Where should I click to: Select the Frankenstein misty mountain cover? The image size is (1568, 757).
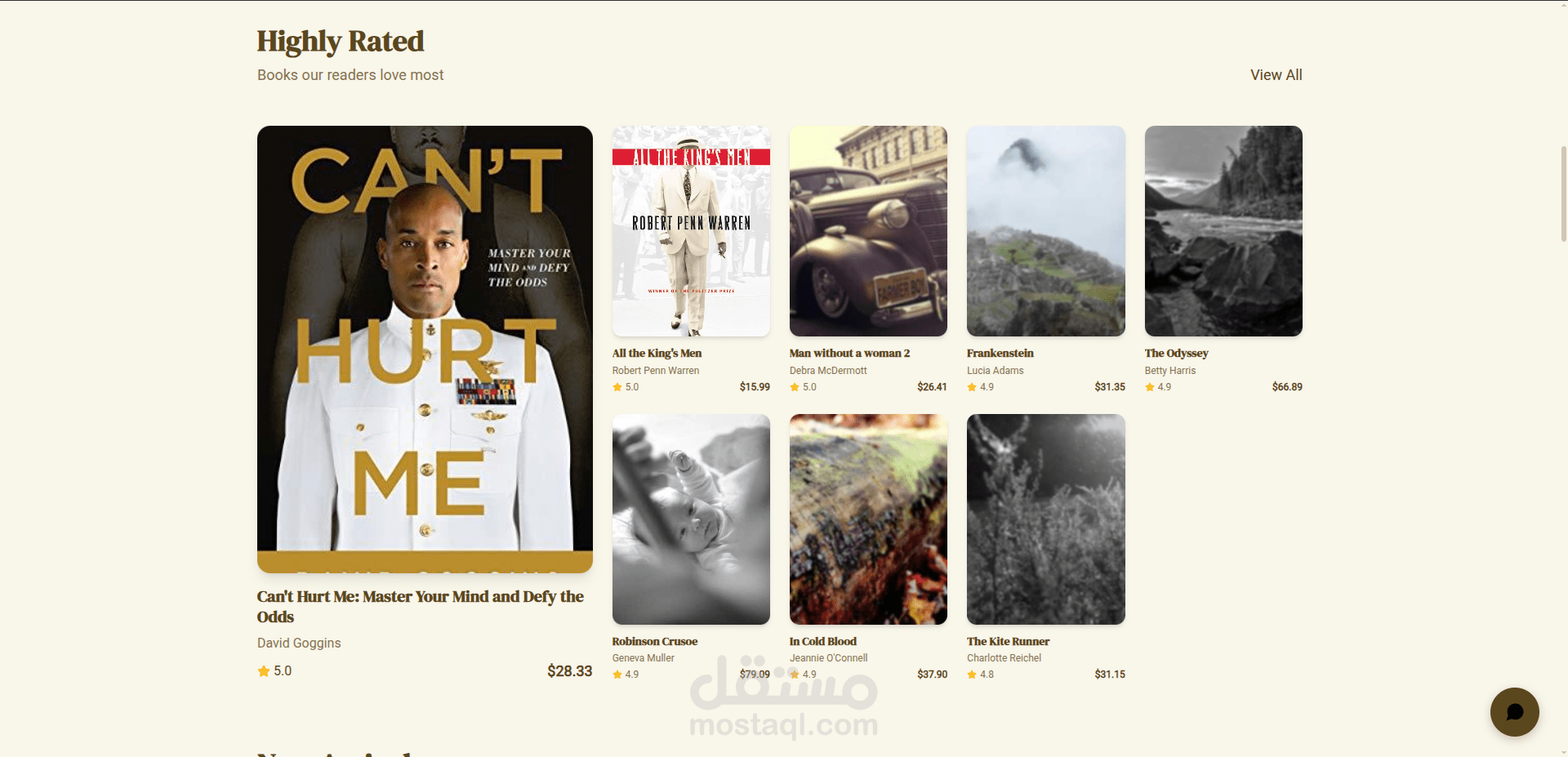[x=1046, y=231]
